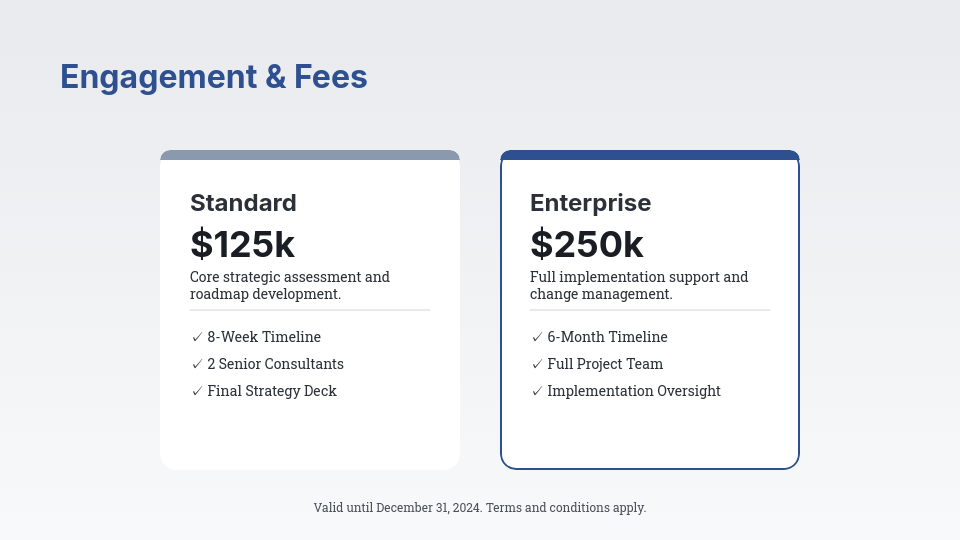Screen dimensions: 960x540
Task: Select the checkmark before Final Strategy Deck
Action: [x=197, y=392]
